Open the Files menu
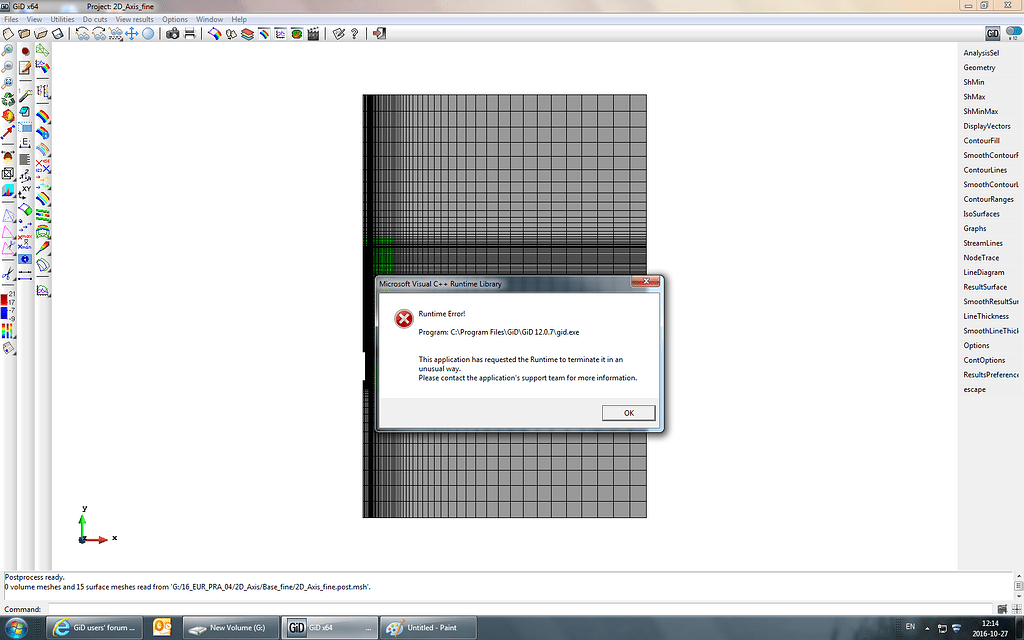 pyautogui.click(x=10, y=18)
